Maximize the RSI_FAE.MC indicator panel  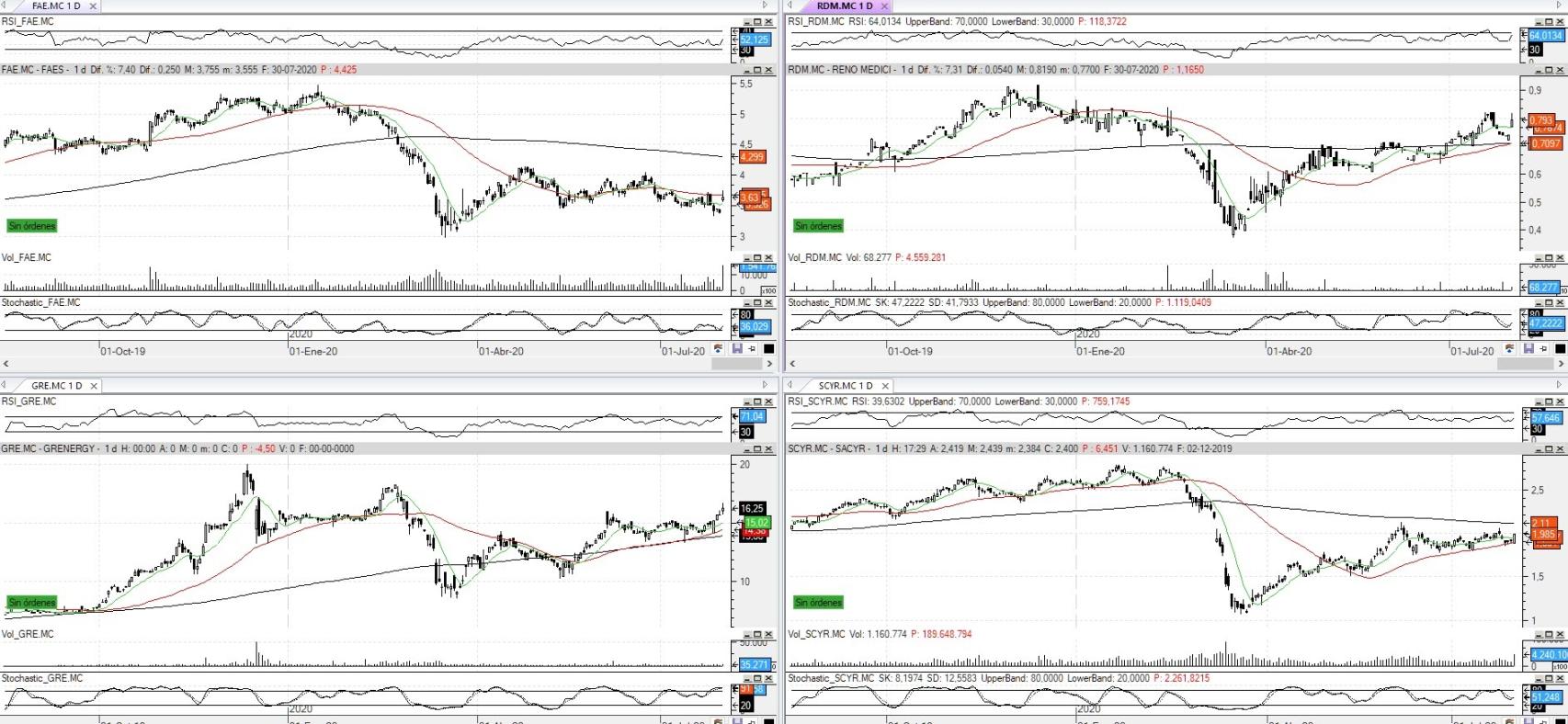tap(758, 21)
